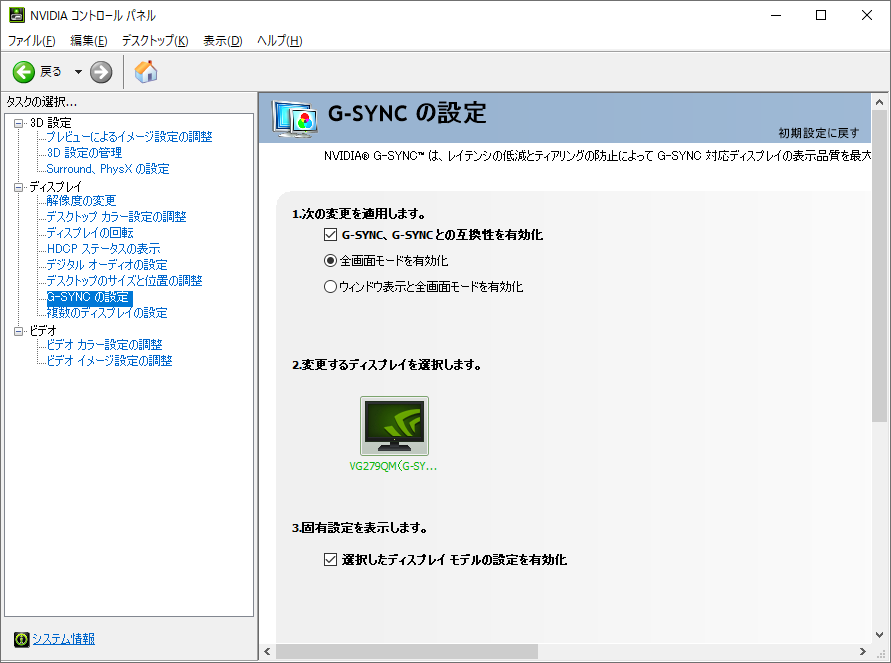This screenshot has height=663, width=891.
Task: Click the vertical scrollbar in settings pane
Action: coord(879,300)
